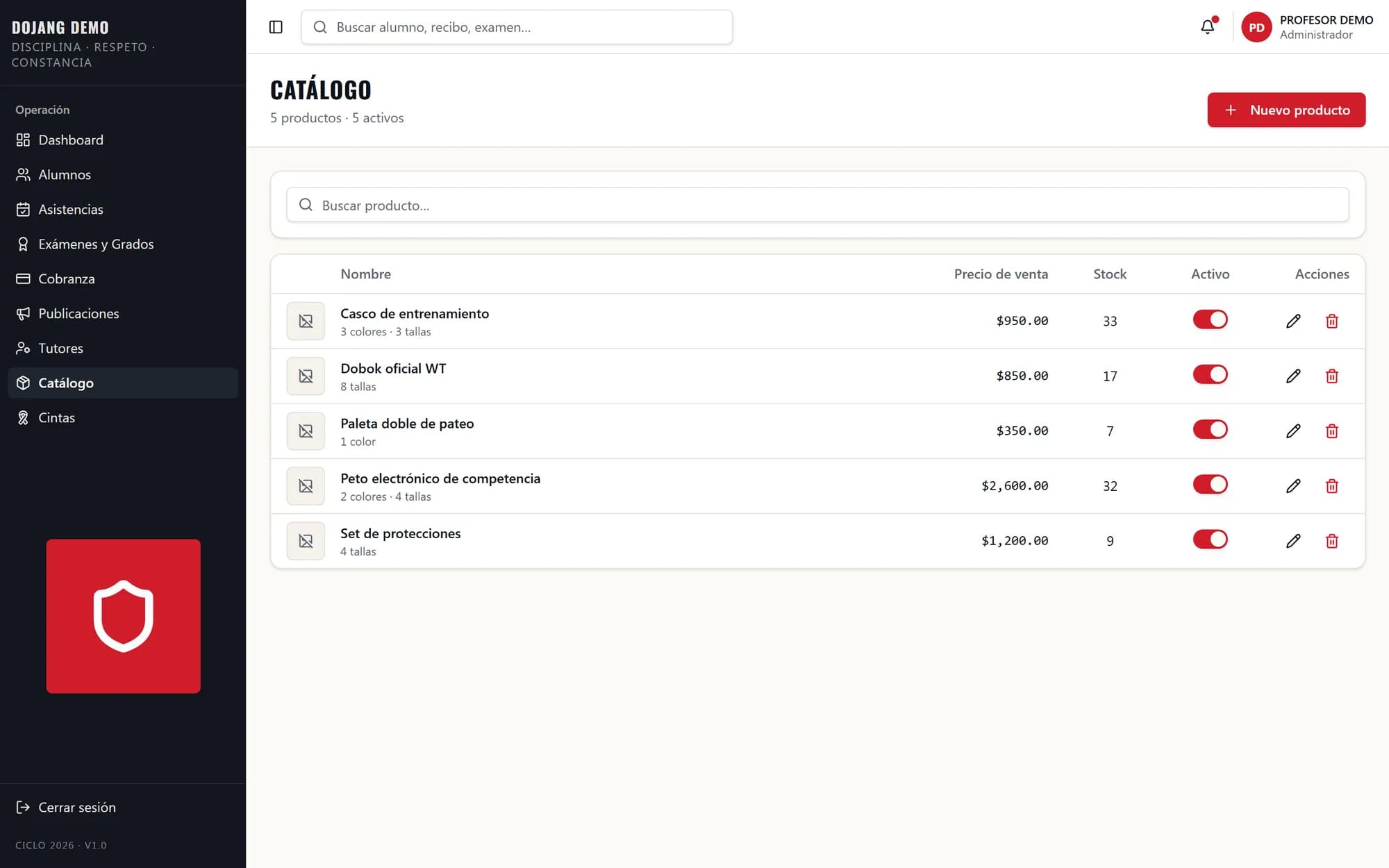The height and width of the screenshot is (868, 1389).
Task: Delete Peto electrónico de competencia trash icon
Action: point(1331,485)
